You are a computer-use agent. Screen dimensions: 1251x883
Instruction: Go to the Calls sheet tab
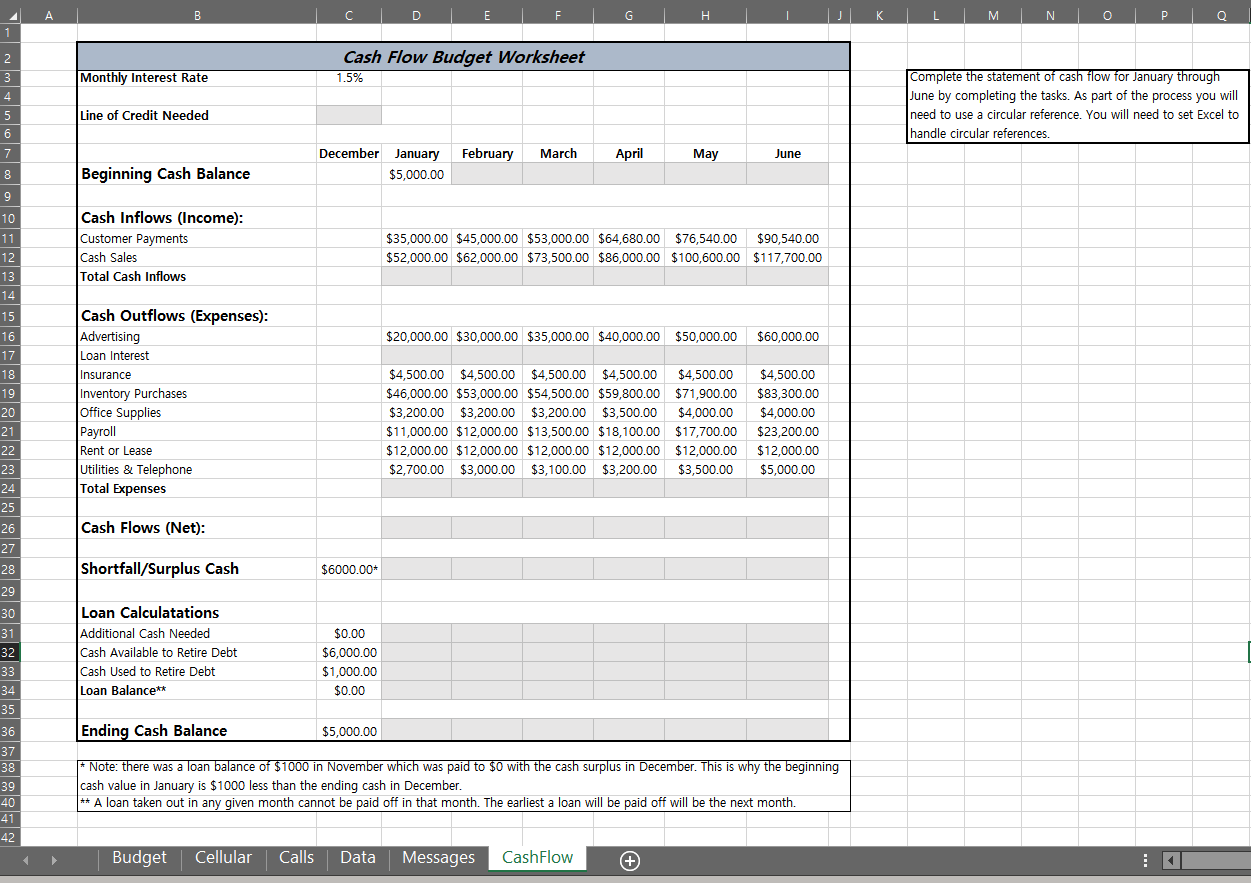296,858
